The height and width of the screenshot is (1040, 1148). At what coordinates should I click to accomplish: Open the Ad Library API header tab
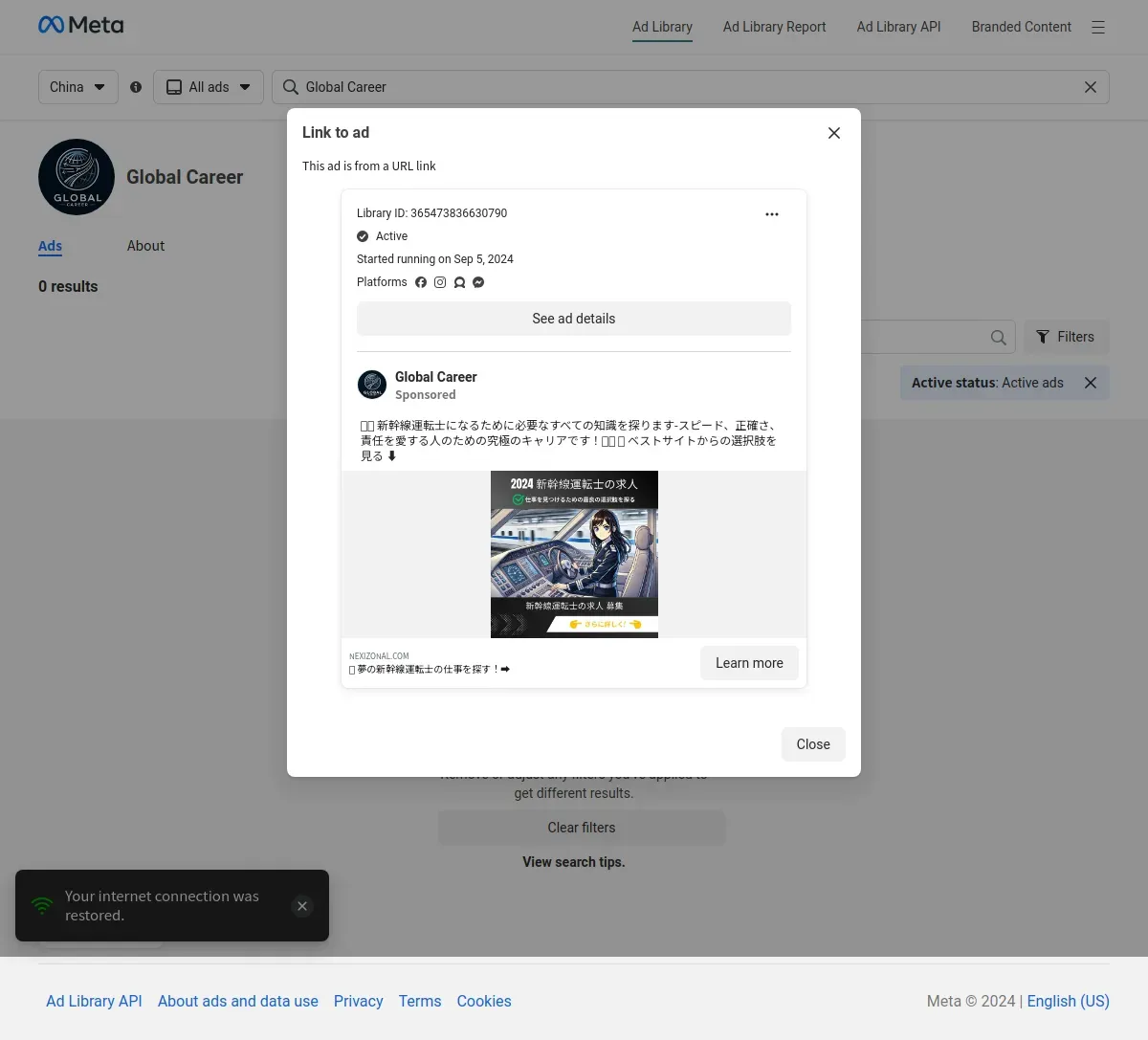click(x=899, y=27)
